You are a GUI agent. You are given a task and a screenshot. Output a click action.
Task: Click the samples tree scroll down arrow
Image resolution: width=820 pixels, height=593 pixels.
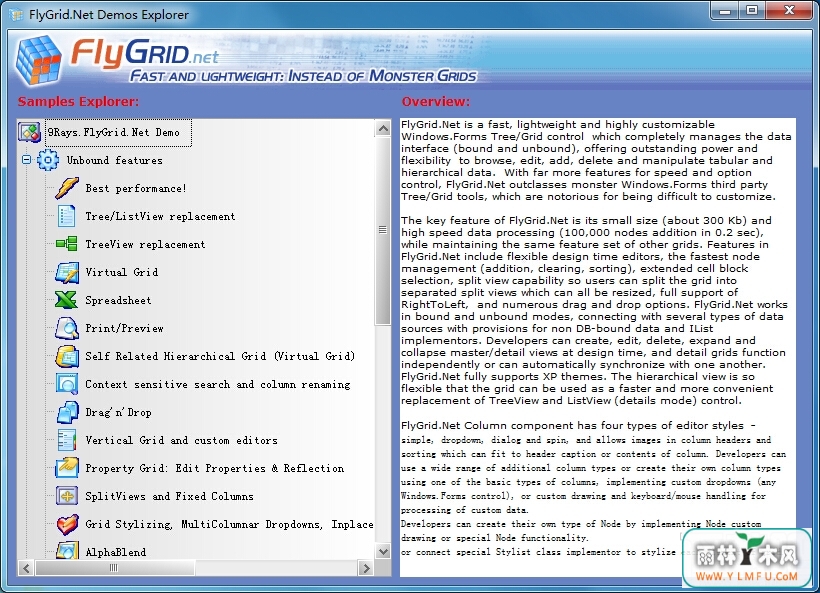coord(383,551)
